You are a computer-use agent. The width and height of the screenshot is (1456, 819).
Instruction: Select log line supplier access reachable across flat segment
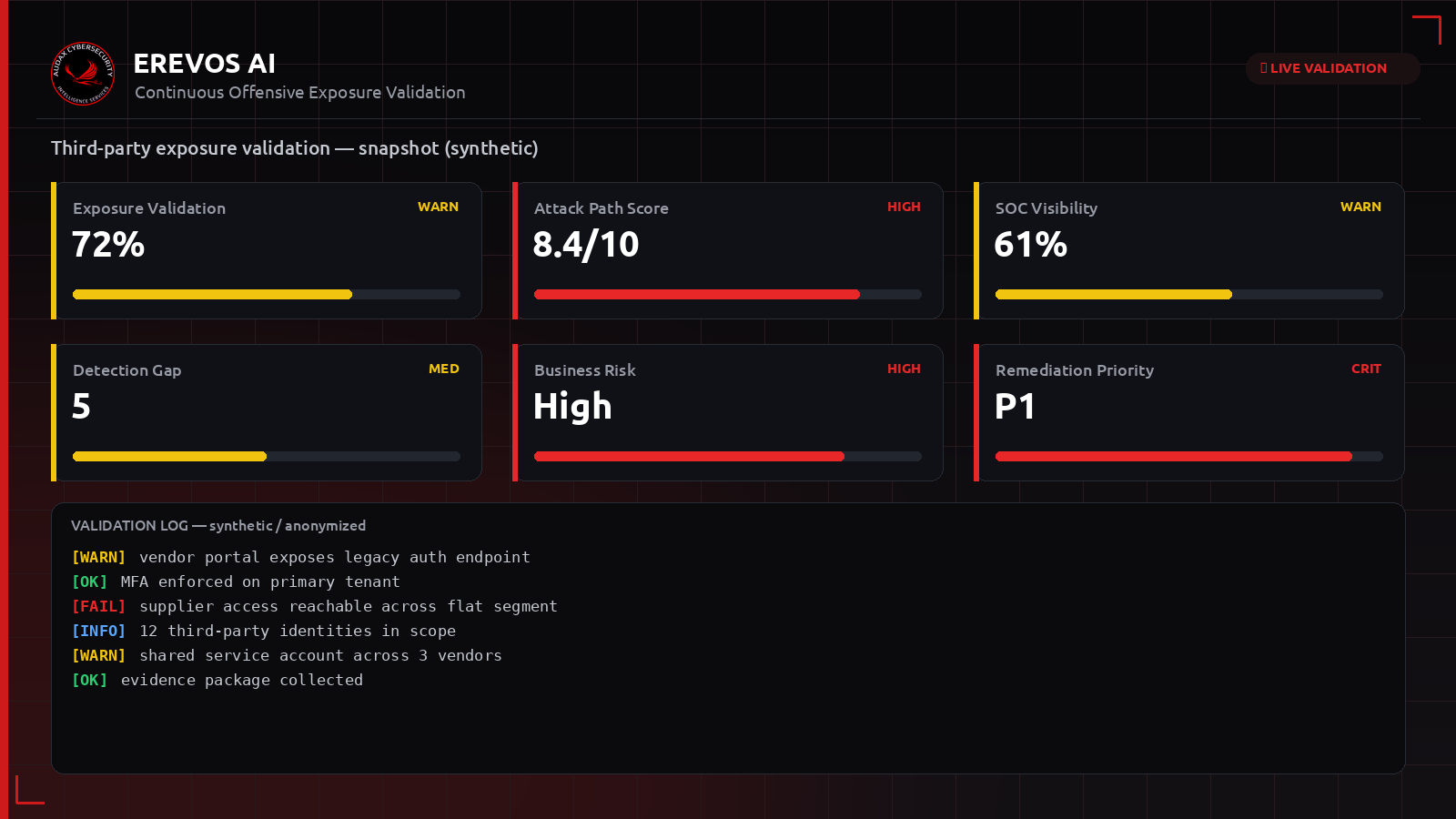point(315,607)
